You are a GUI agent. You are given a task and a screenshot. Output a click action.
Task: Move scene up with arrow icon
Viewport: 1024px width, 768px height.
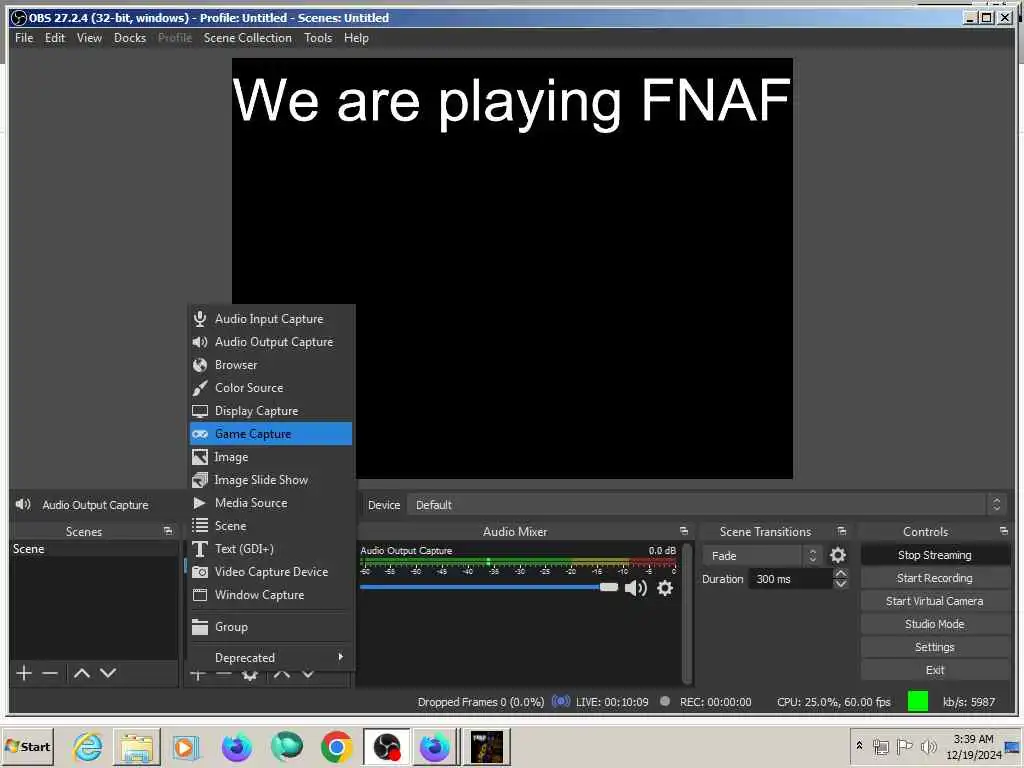coord(82,673)
